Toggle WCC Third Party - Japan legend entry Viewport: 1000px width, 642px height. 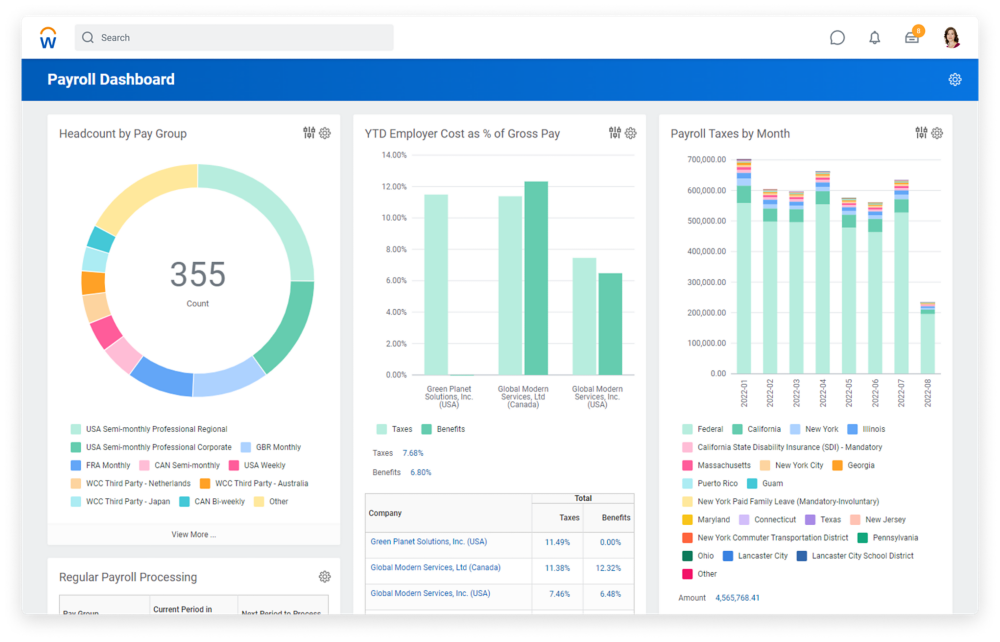(121, 502)
